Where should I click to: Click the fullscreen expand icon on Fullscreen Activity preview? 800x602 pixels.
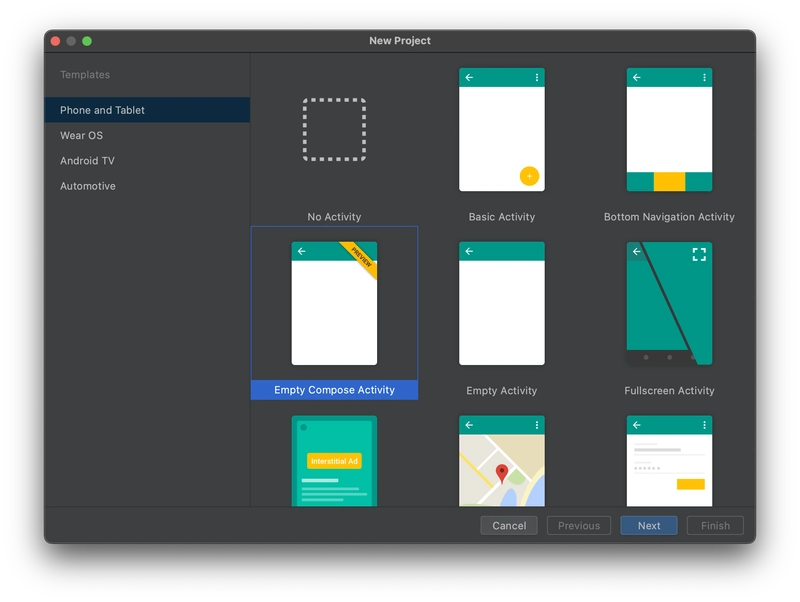[702, 251]
